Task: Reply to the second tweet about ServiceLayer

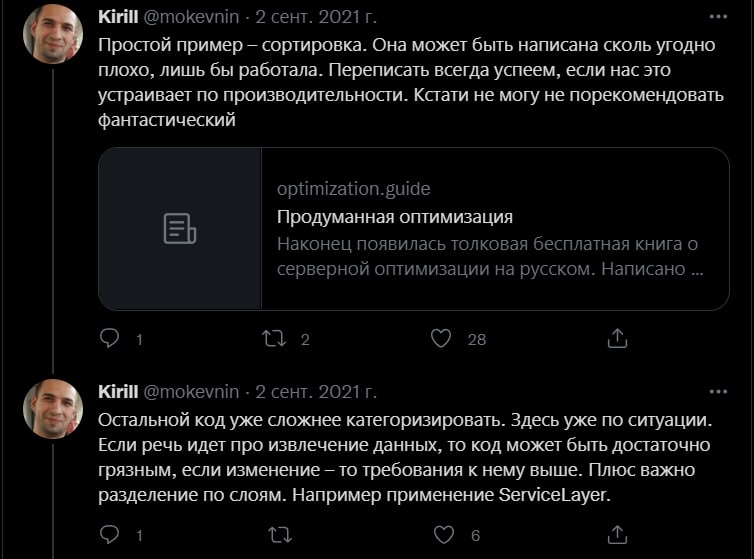Action: (110, 535)
